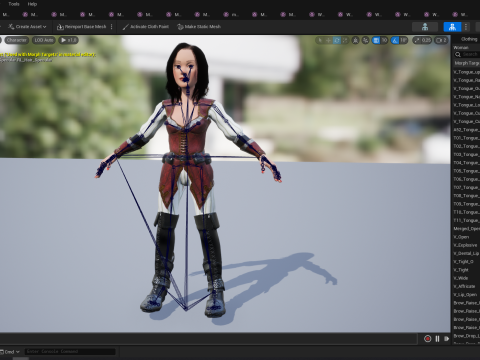Open the playback speed x1.0 menu
This screenshot has height=360, width=480.
point(69,40)
